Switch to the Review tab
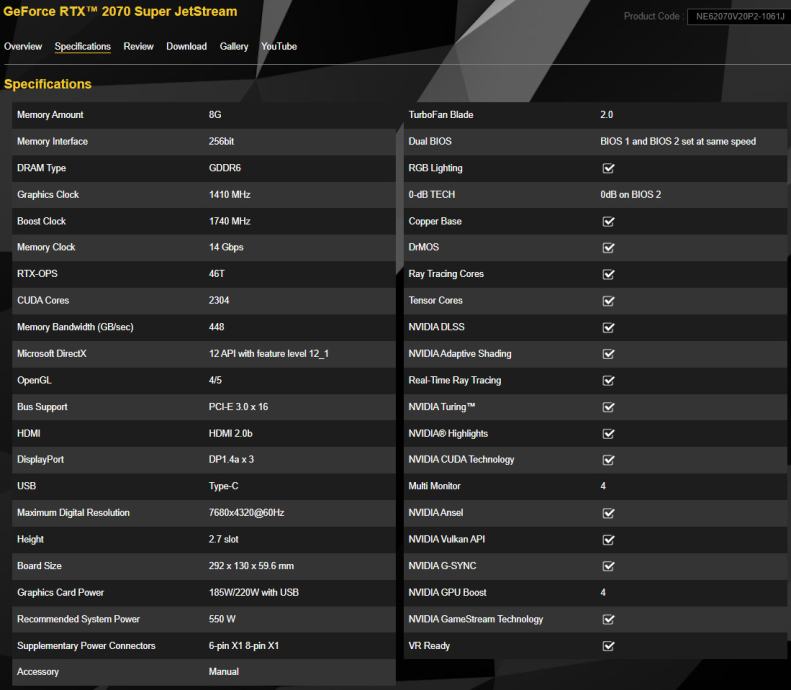791x690 pixels. coord(138,46)
